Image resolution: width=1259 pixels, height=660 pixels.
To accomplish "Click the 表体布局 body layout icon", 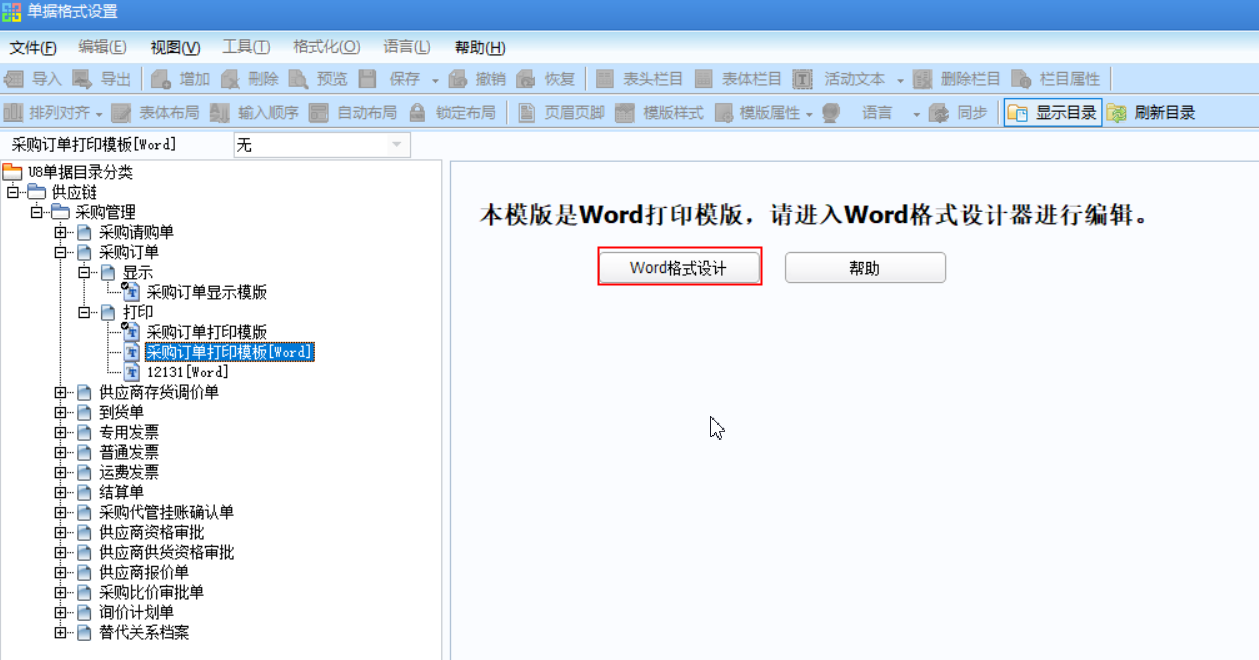I will tap(121, 113).
